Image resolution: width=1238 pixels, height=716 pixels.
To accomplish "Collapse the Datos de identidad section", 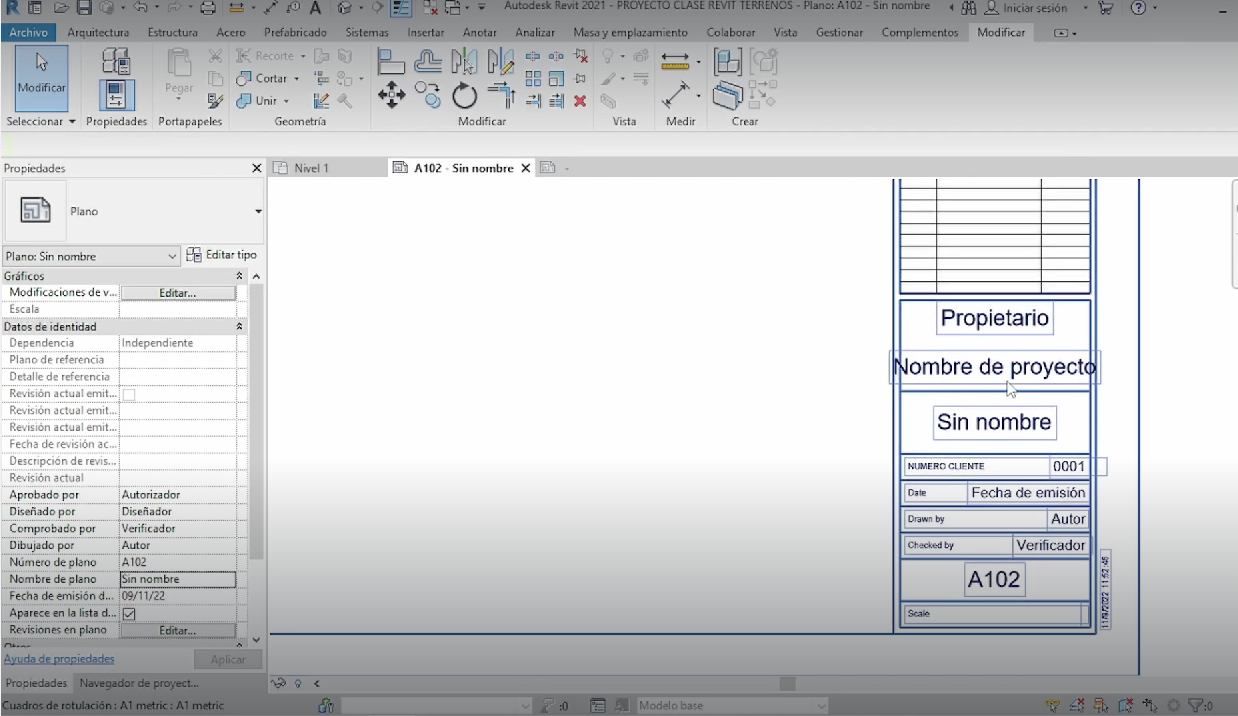I will pyautogui.click(x=239, y=327).
